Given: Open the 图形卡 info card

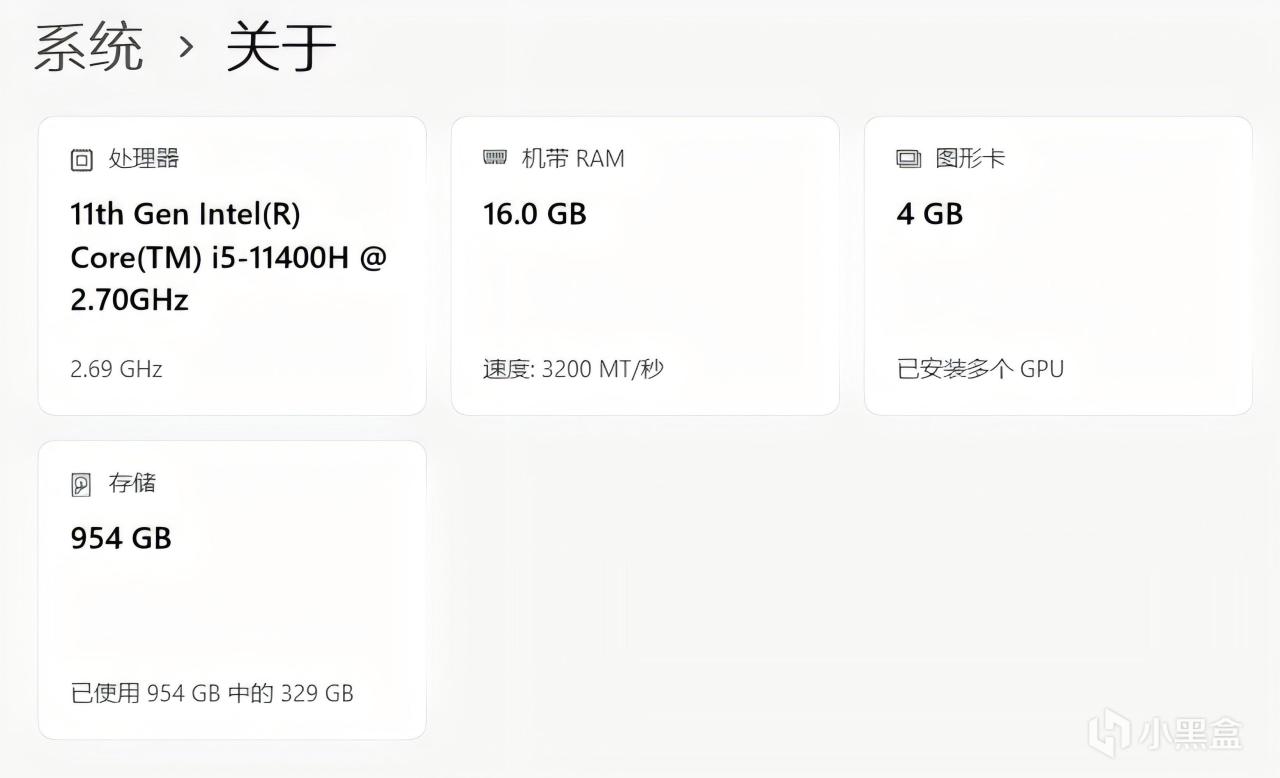Looking at the screenshot, I should pos(1058,265).
